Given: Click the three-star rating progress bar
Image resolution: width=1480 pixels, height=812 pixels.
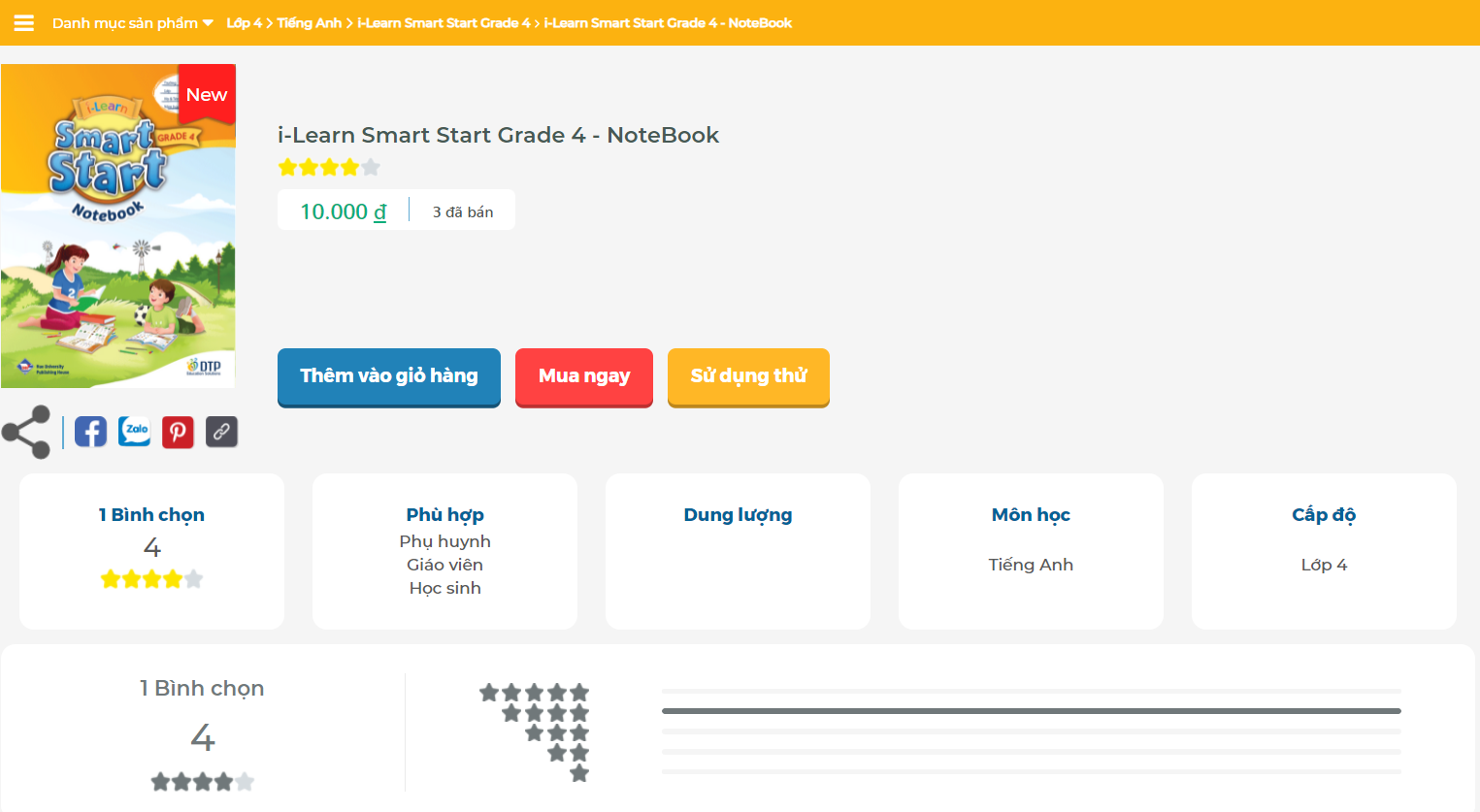Looking at the screenshot, I should (1032, 731).
